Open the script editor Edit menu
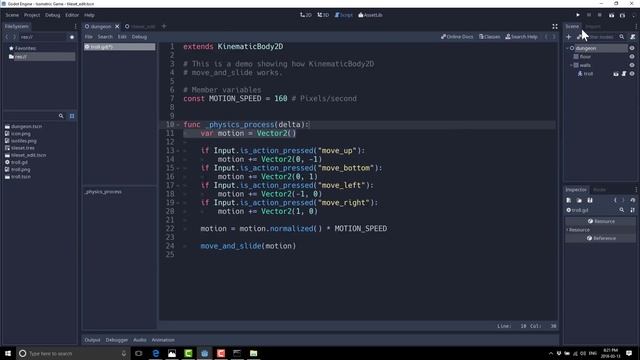640x360 pixels. coord(122,37)
